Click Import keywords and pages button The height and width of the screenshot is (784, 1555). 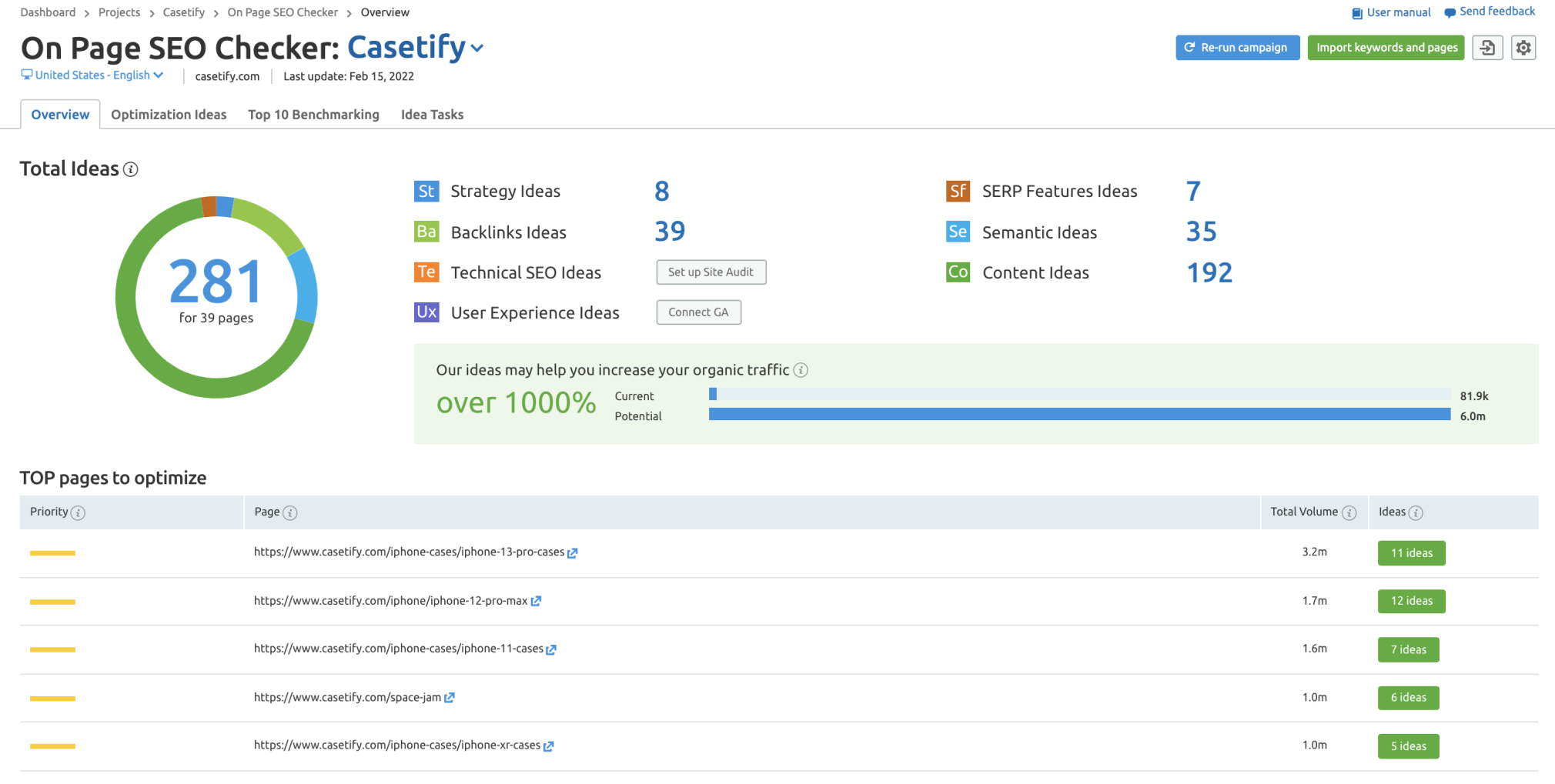tap(1386, 48)
